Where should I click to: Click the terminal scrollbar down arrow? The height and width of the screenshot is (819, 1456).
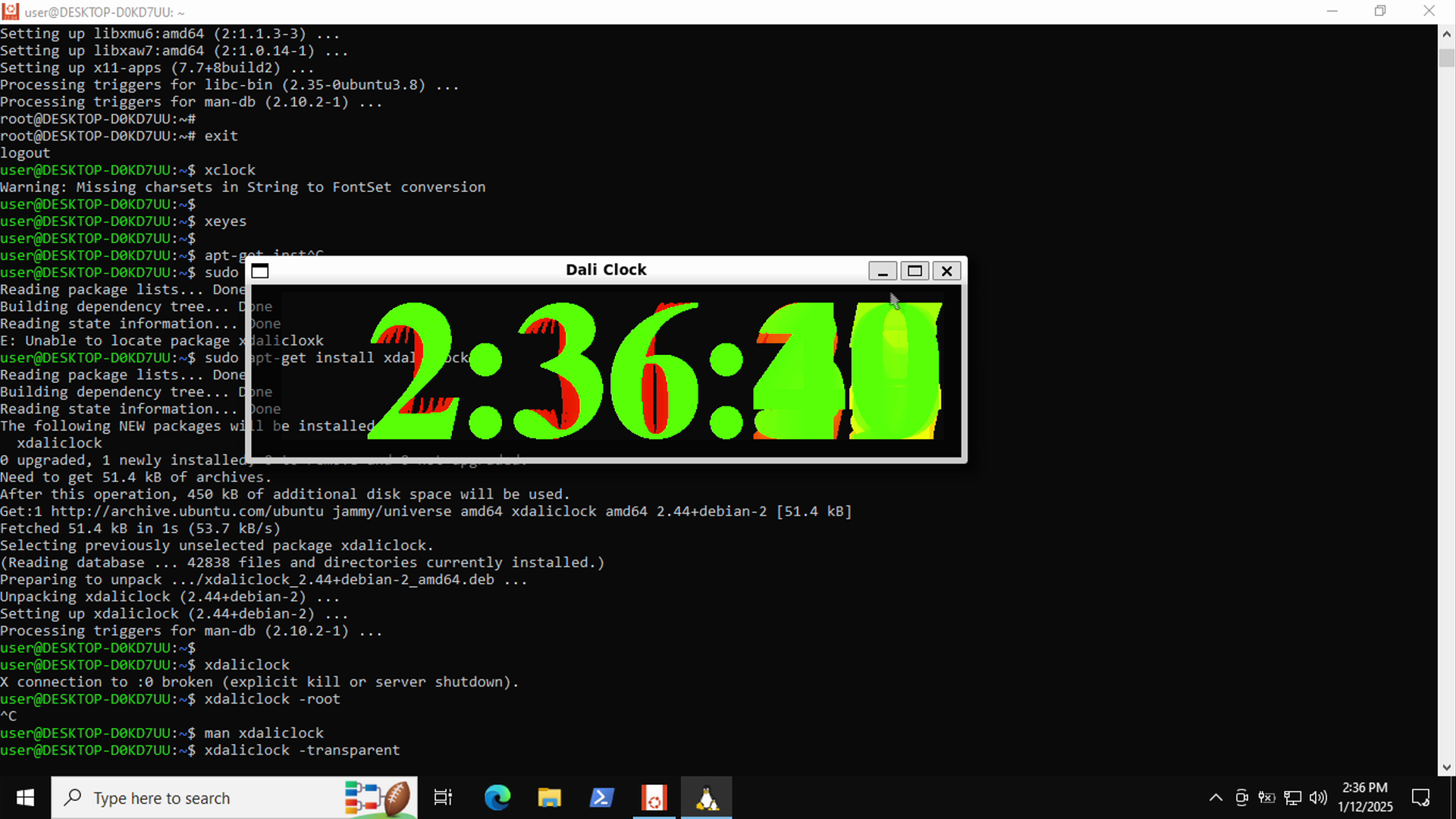point(1446,767)
